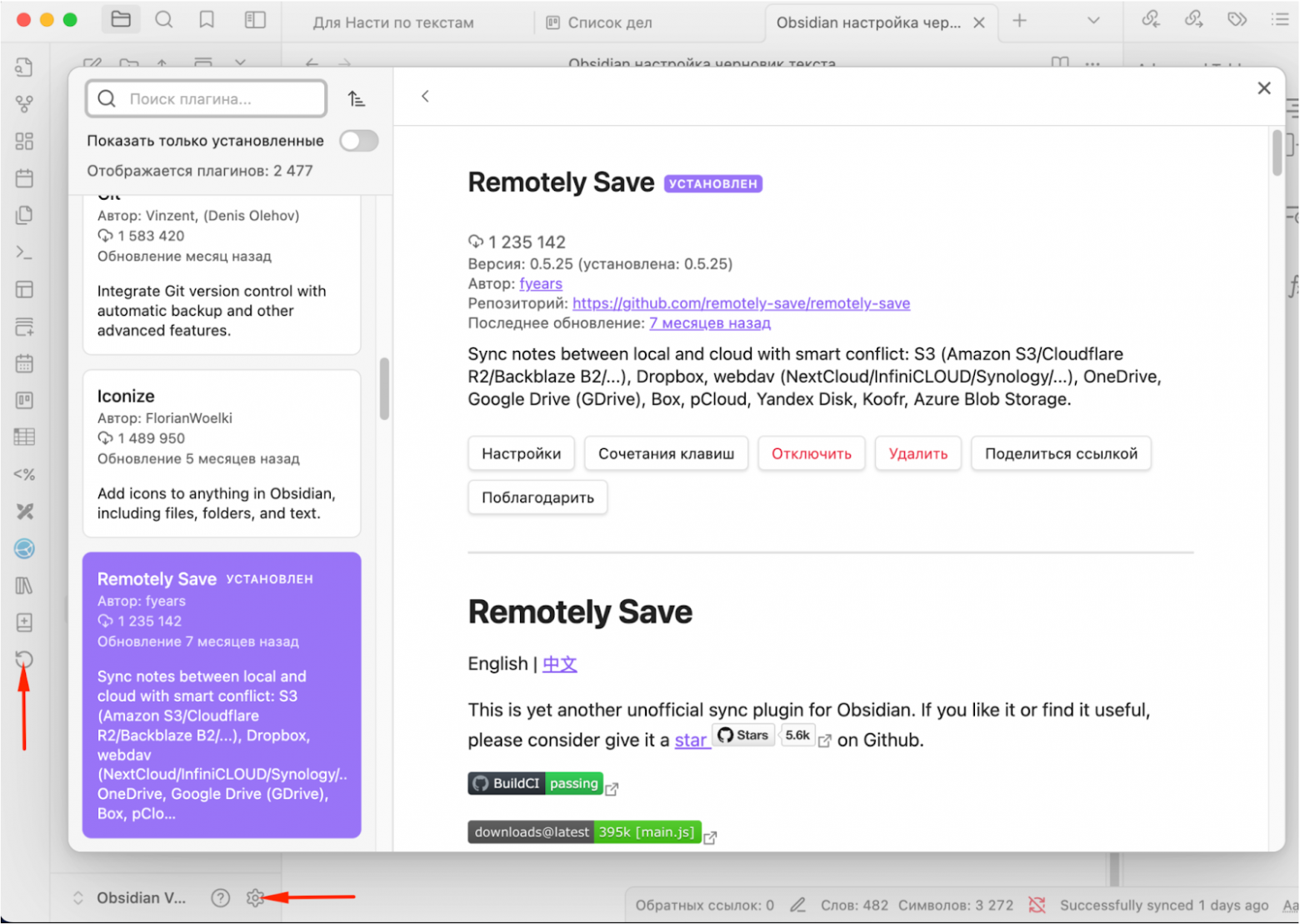
Task: Click the crossed tools icon in ribbon
Action: 24,512
